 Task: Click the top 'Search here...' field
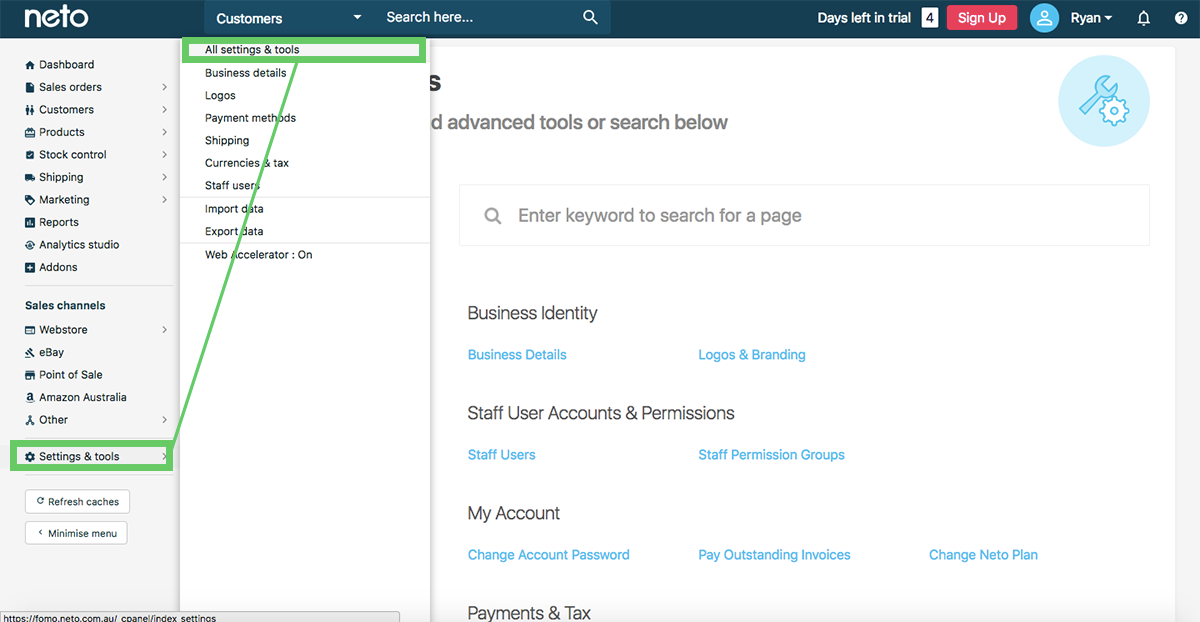478,18
